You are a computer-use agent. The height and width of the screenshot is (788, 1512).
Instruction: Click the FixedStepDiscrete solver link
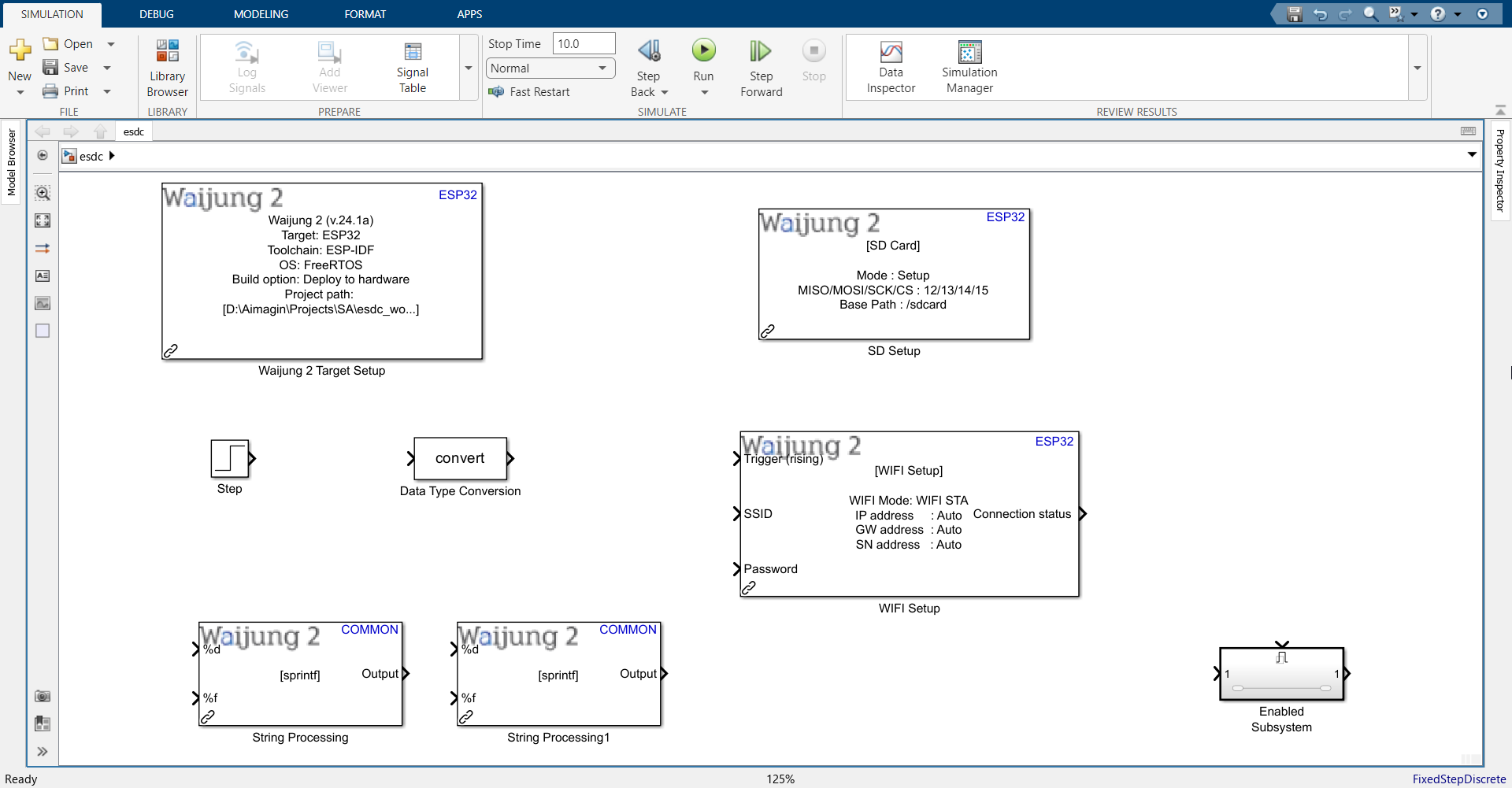1458,779
